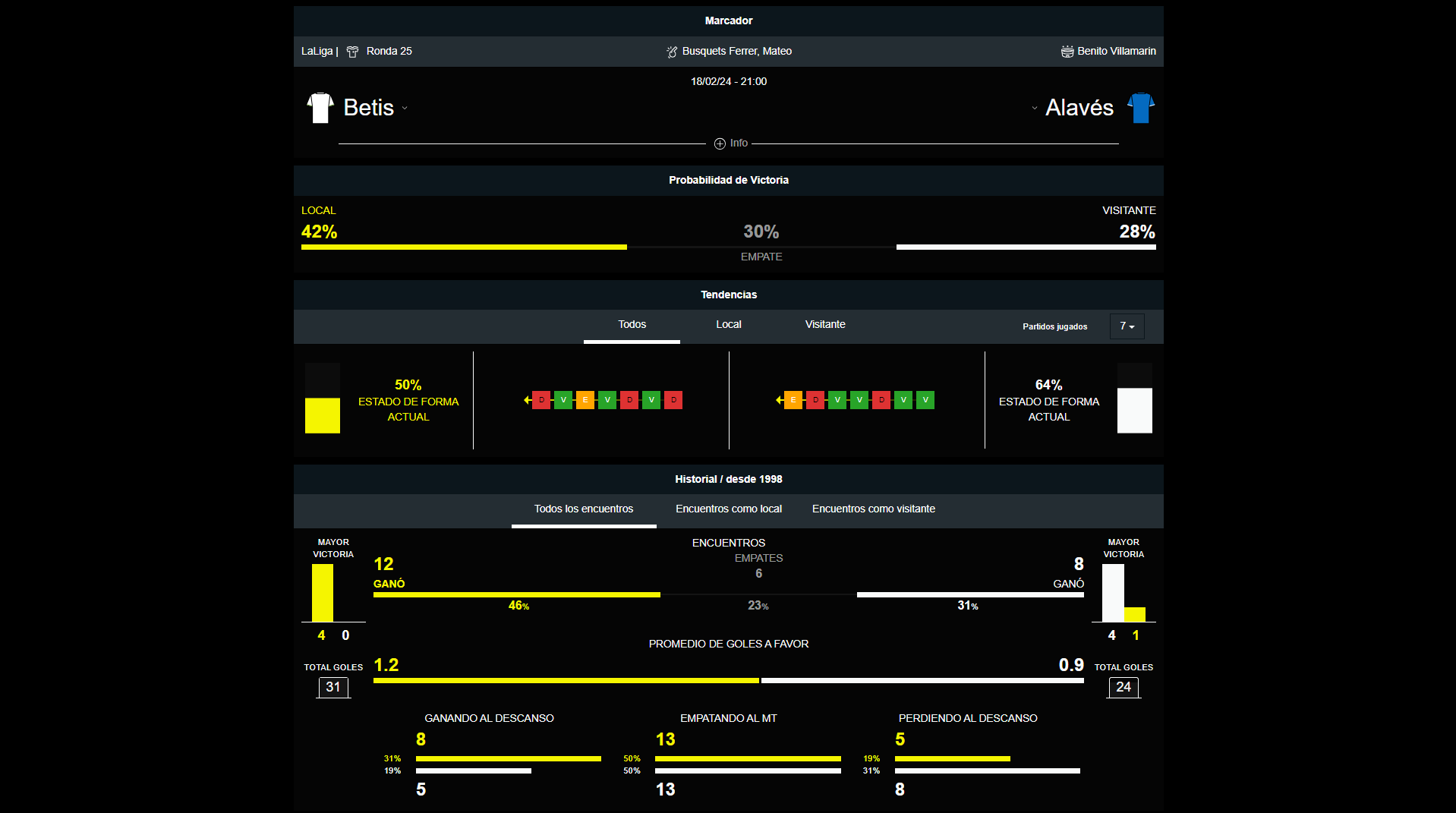Click the Betis total goles 31 box

[333, 688]
